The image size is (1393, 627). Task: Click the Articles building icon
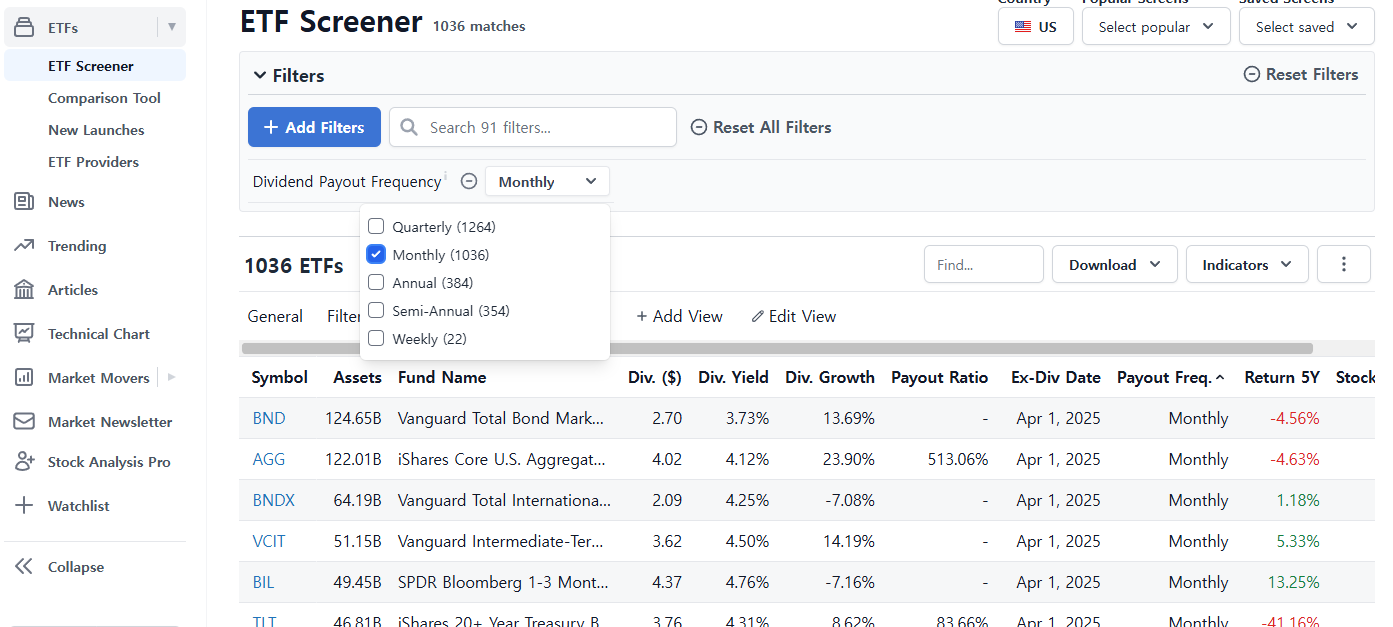pyautogui.click(x=24, y=290)
